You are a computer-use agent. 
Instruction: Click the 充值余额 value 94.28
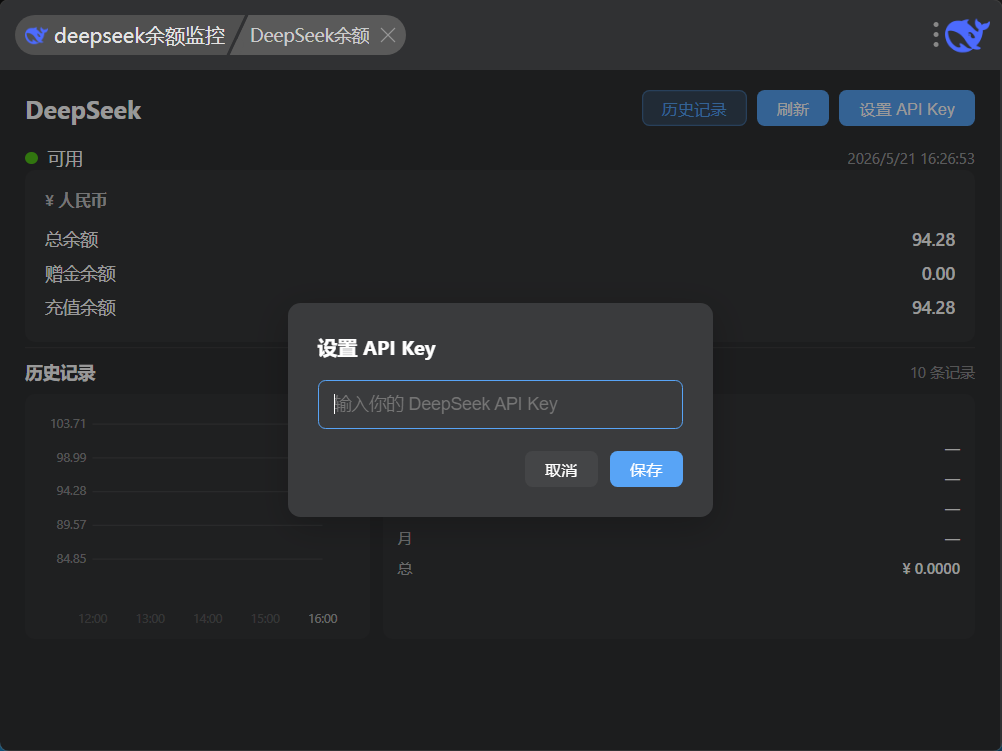(933, 307)
